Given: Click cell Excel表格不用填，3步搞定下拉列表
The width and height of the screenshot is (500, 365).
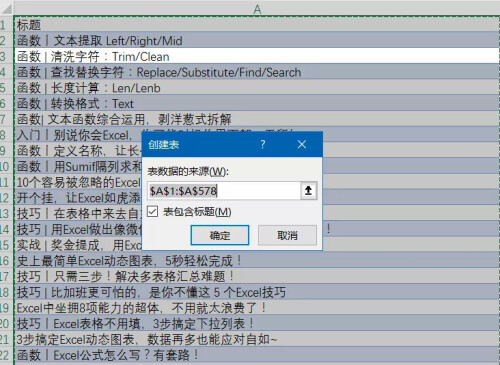Looking at the screenshot, I should pos(257,323).
